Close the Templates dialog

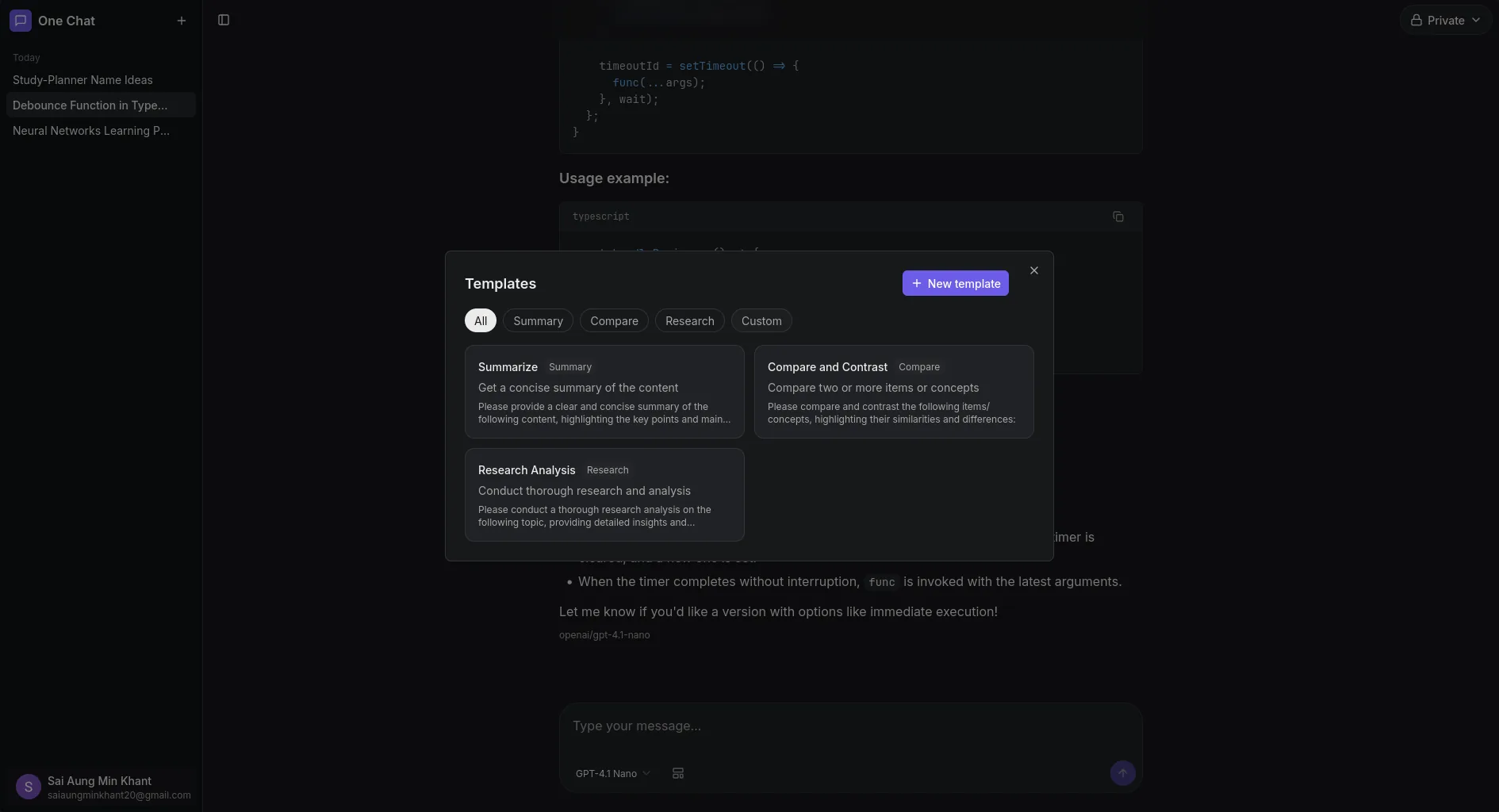tap(1034, 270)
